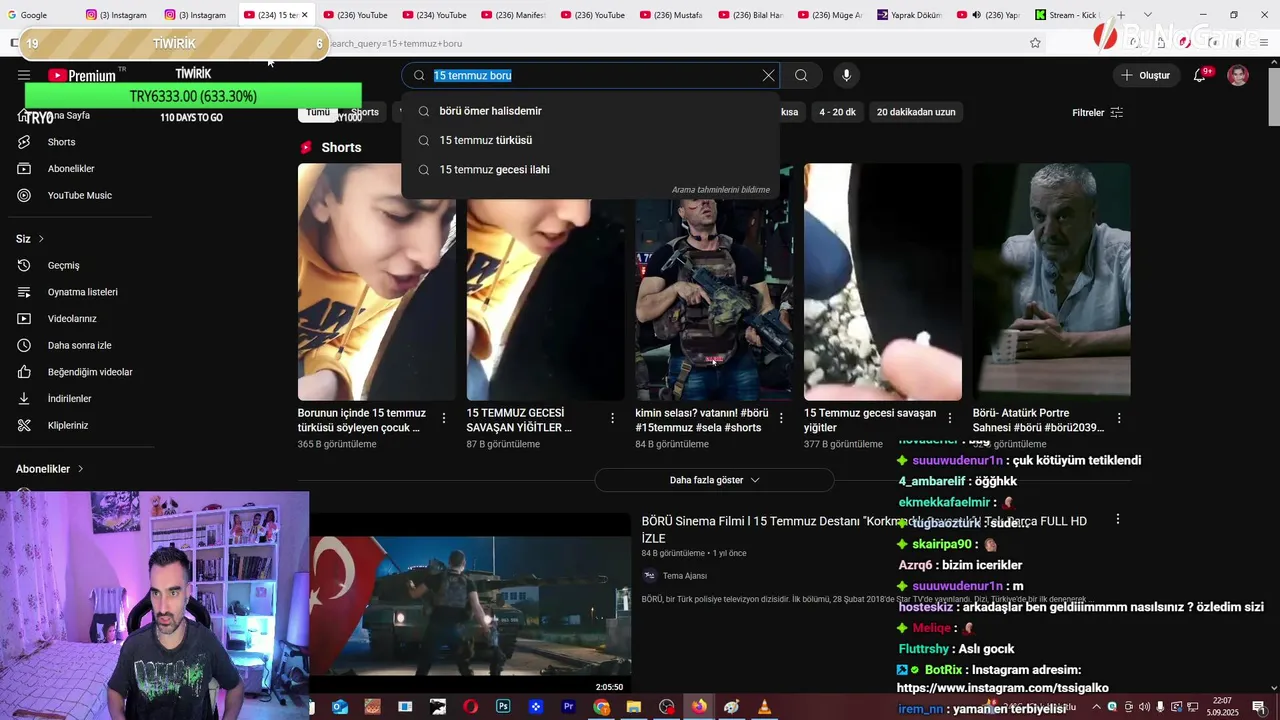This screenshot has height=720, width=1280.
Task: Open VLC media player from taskbar
Action: click(x=764, y=707)
